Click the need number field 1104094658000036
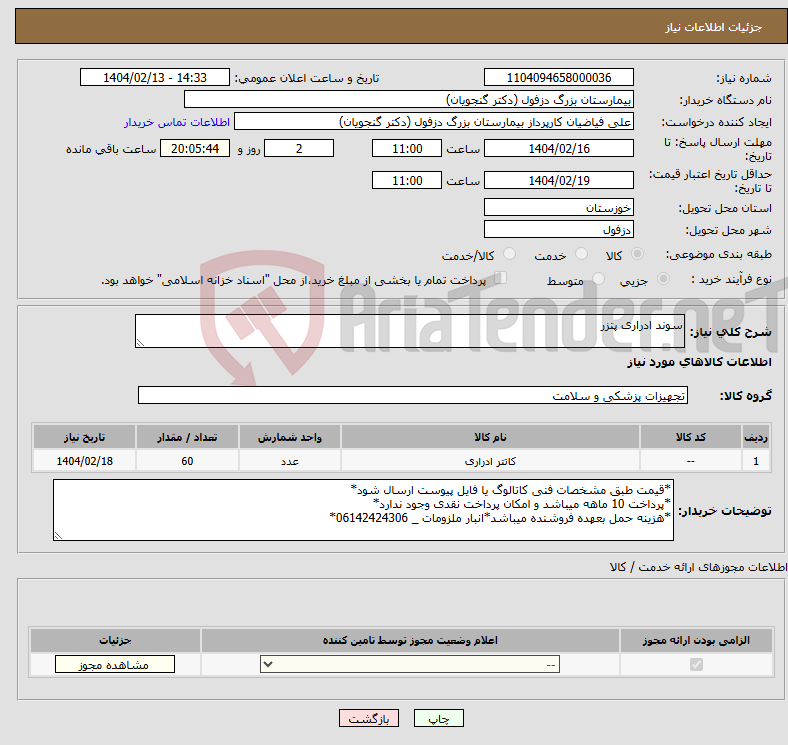The width and height of the screenshot is (788, 745). pos(559,77)
